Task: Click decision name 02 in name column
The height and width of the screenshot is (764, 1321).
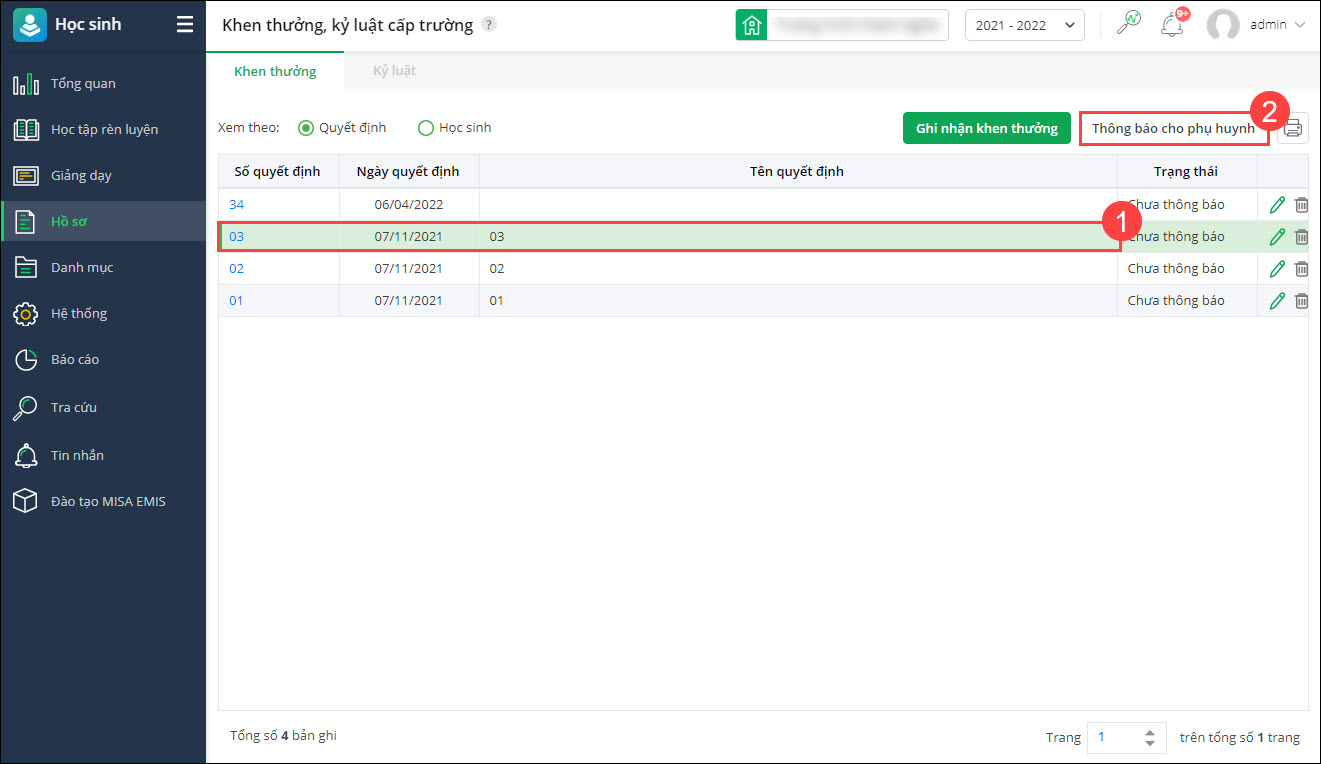Action: pyautogui.click(x=497, y=269)
